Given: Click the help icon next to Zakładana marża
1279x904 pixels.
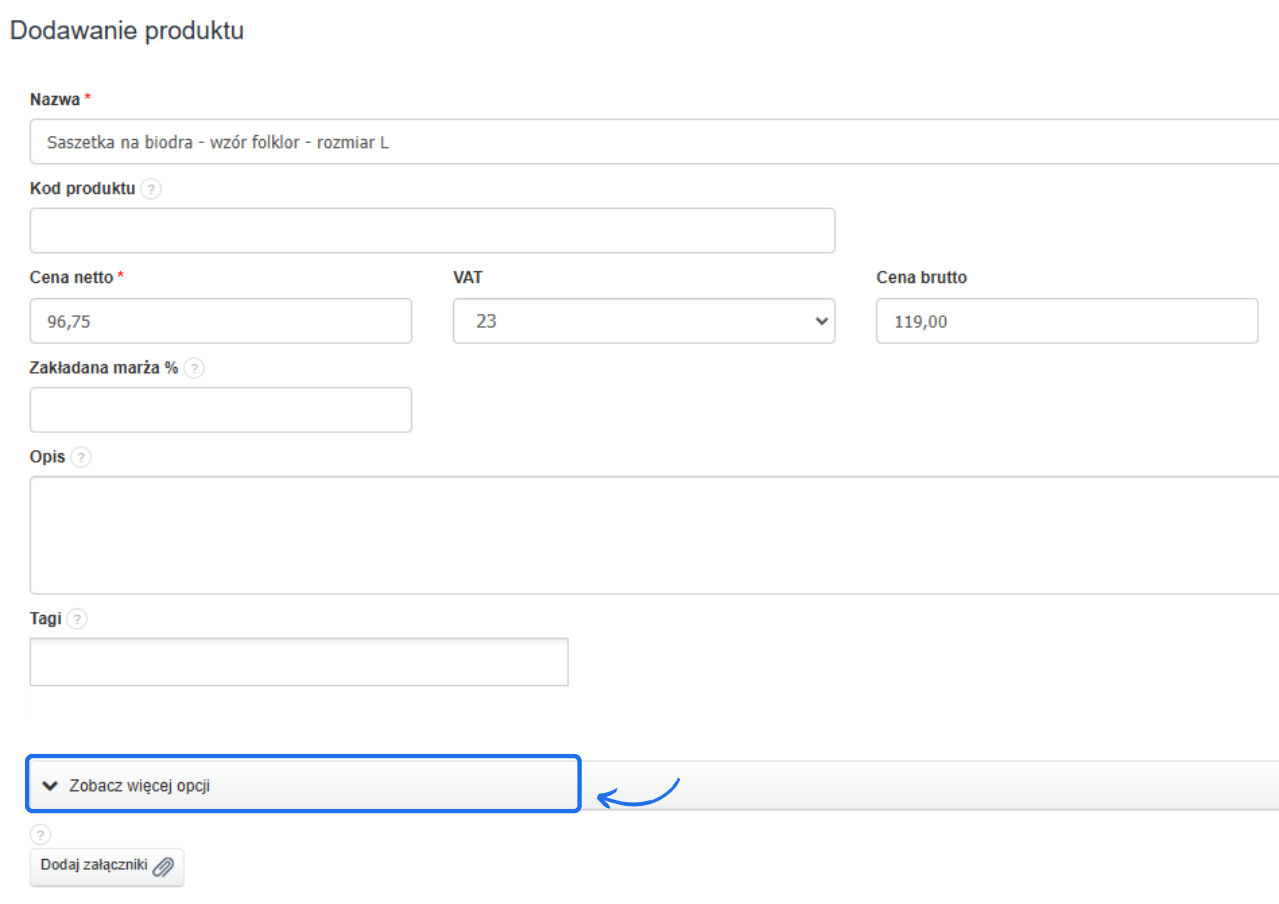Looking at the screenshot, I should point(194,368).
